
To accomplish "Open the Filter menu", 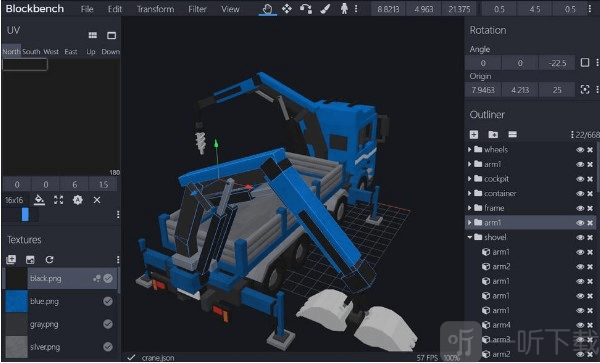I will [x=197, y=9].
